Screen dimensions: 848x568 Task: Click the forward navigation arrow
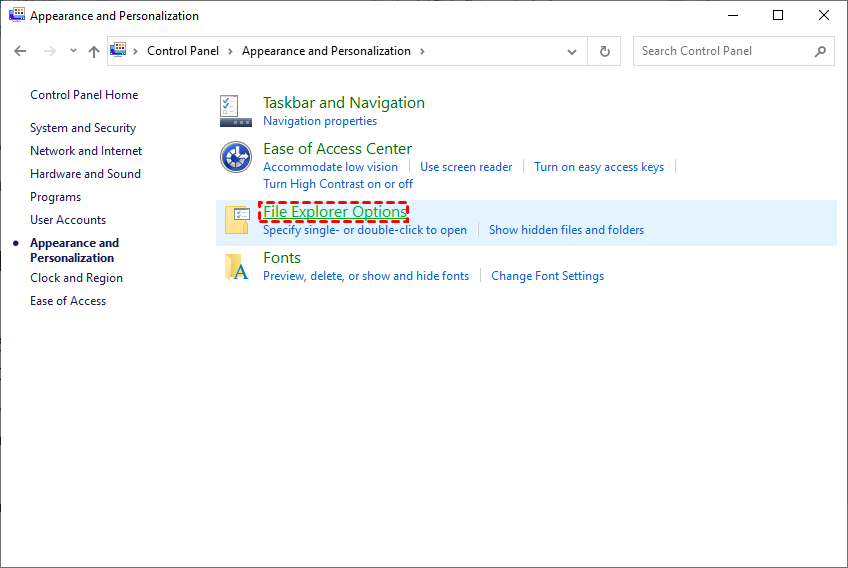(x=49, y=51)
